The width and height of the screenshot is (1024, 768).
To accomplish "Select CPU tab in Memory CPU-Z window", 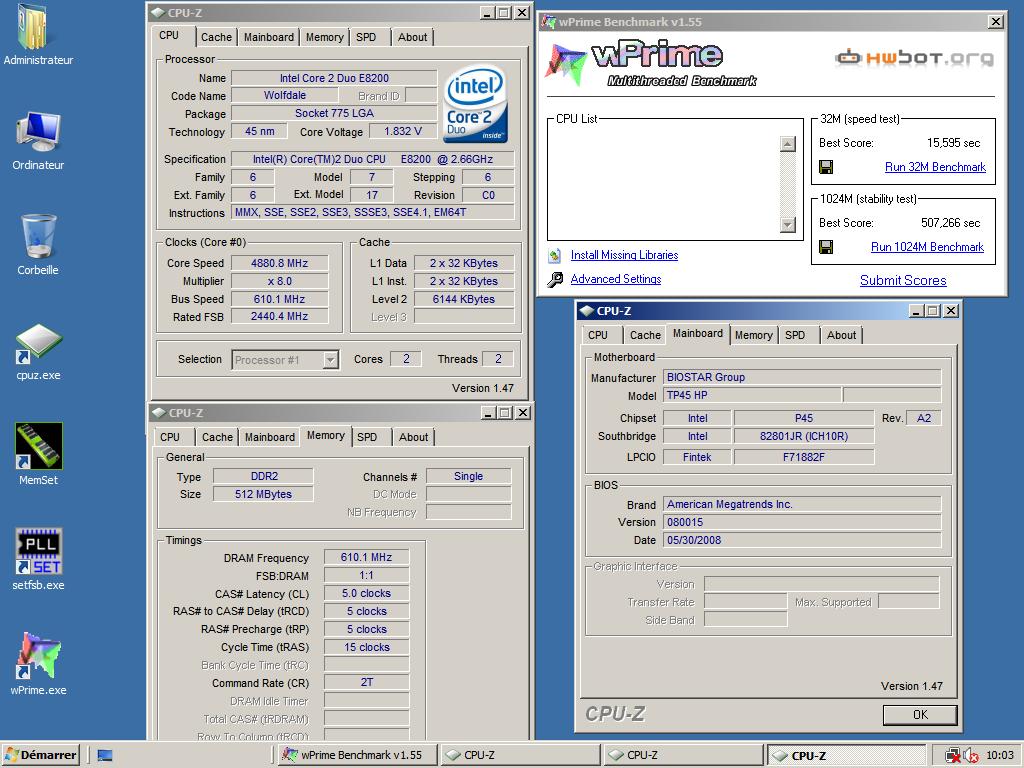I will pos(170,437).
